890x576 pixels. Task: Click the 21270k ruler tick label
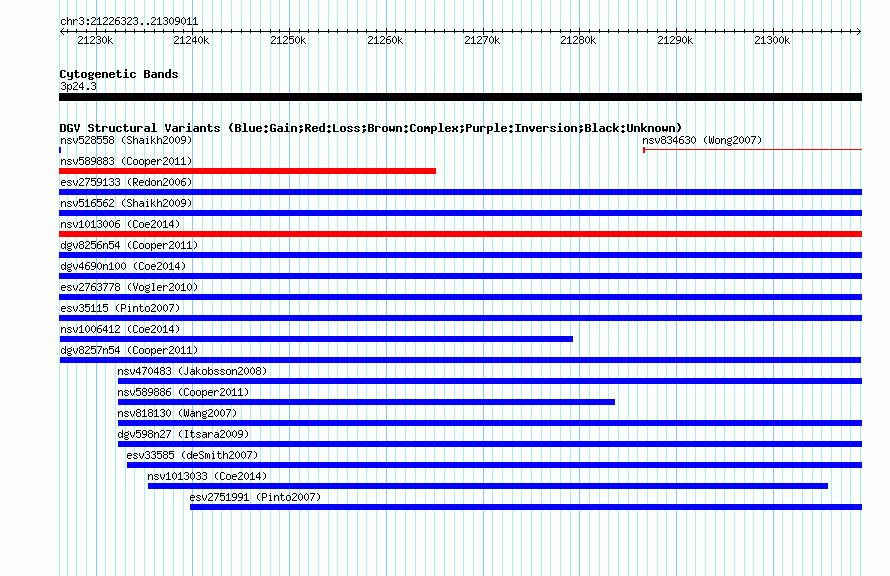point(482,40)
